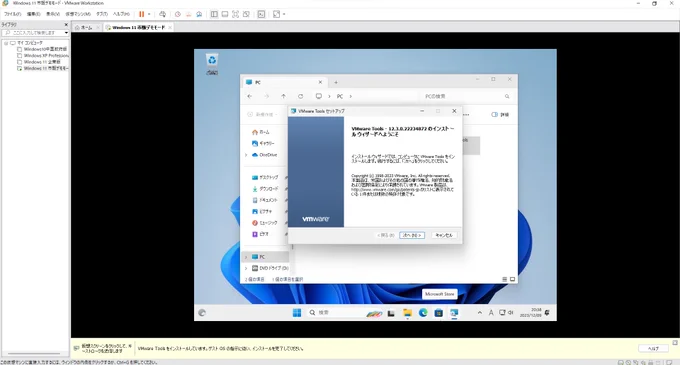
Task: Select the Windows 11 VM tab
Action: tap(138, 27)
